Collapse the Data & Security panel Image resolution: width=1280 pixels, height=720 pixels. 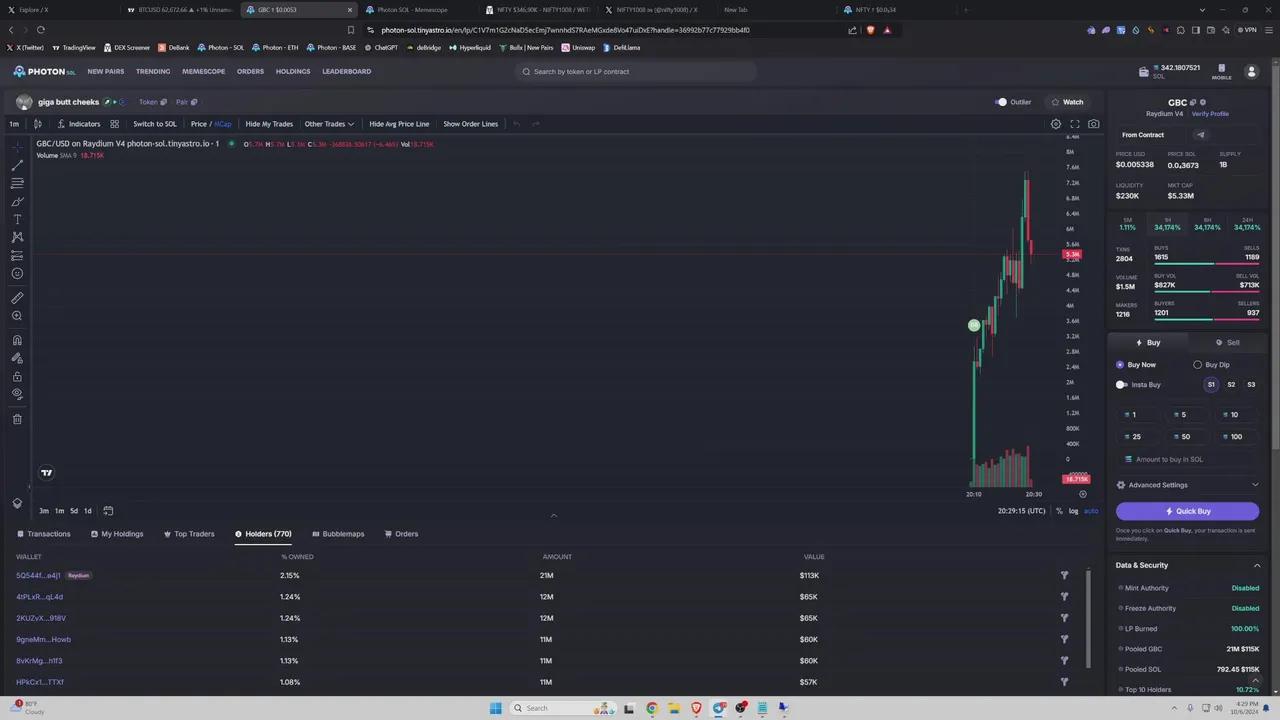pos(1257,566)
